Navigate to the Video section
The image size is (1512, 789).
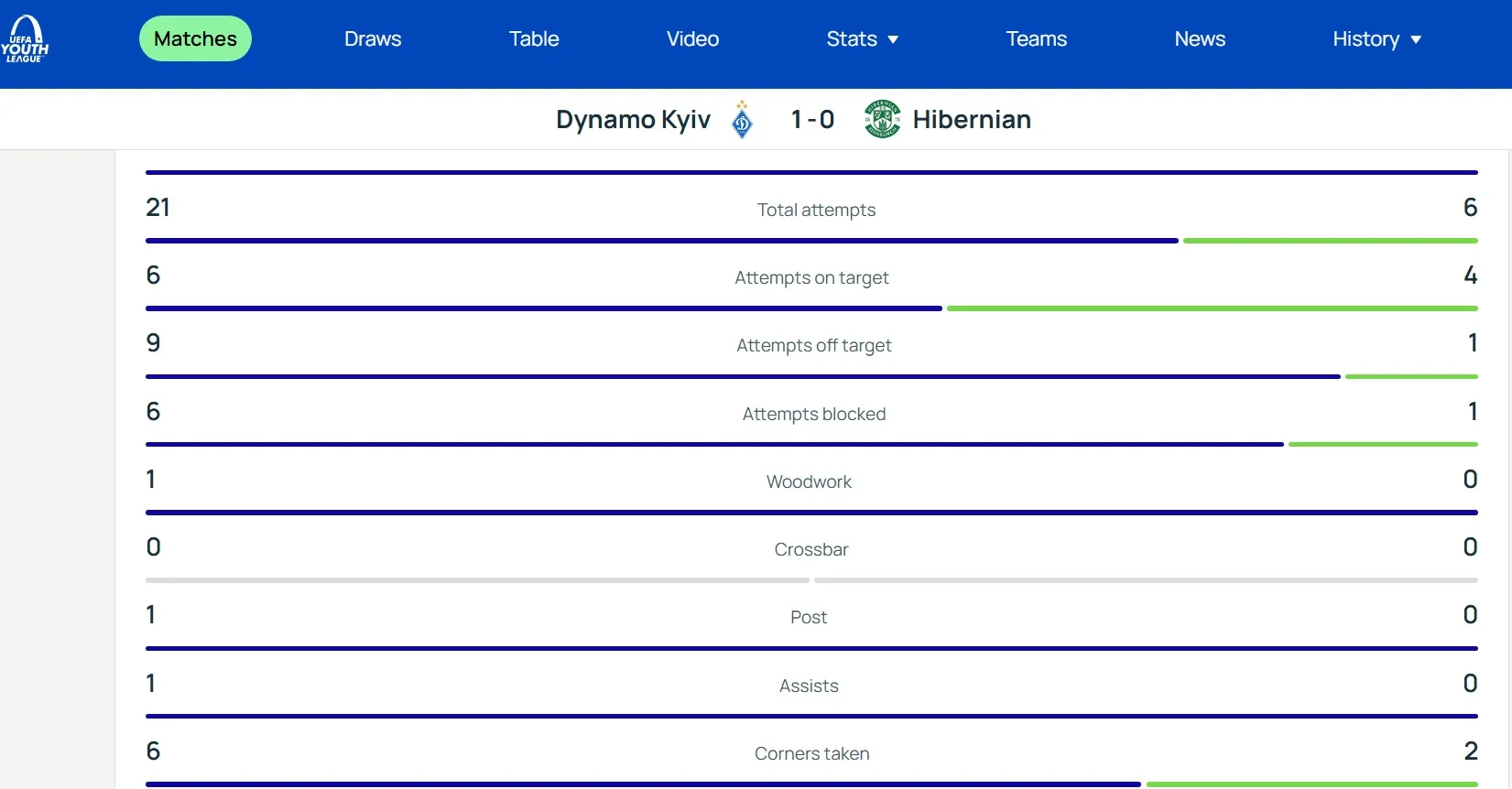tap(692, 38)
